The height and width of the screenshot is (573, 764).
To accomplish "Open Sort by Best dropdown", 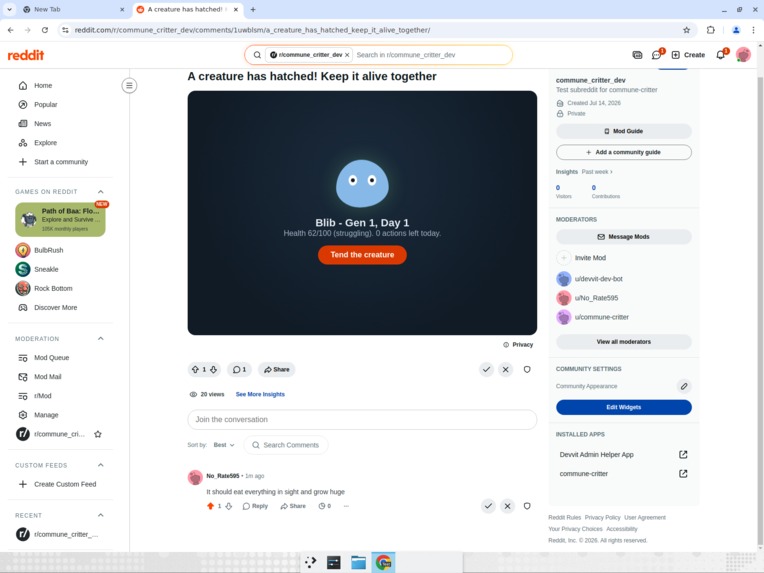I will pos(224,445).
